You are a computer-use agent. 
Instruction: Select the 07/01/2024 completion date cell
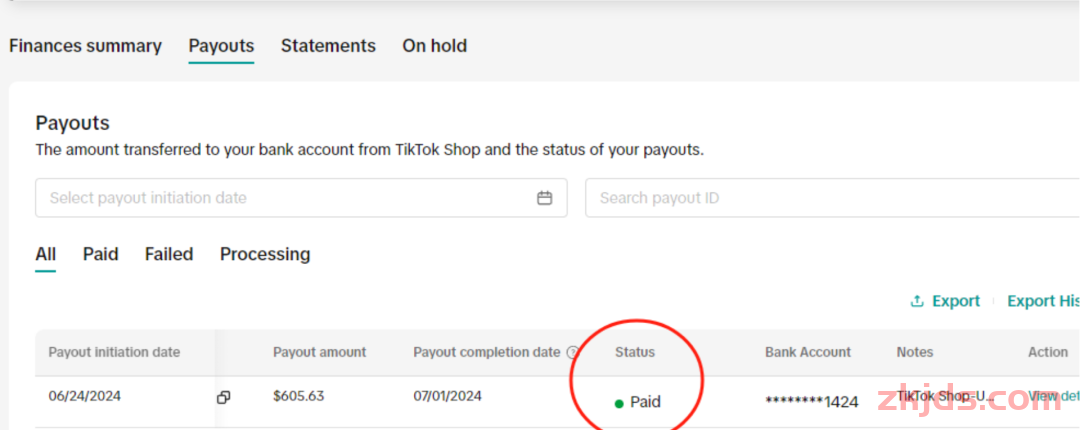pos(448,396)
